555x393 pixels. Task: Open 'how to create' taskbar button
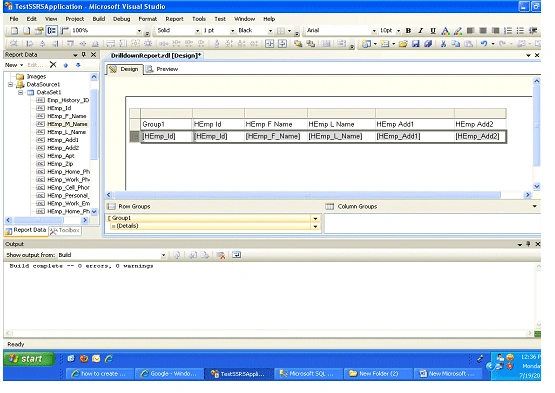click(x=99, y=374)
